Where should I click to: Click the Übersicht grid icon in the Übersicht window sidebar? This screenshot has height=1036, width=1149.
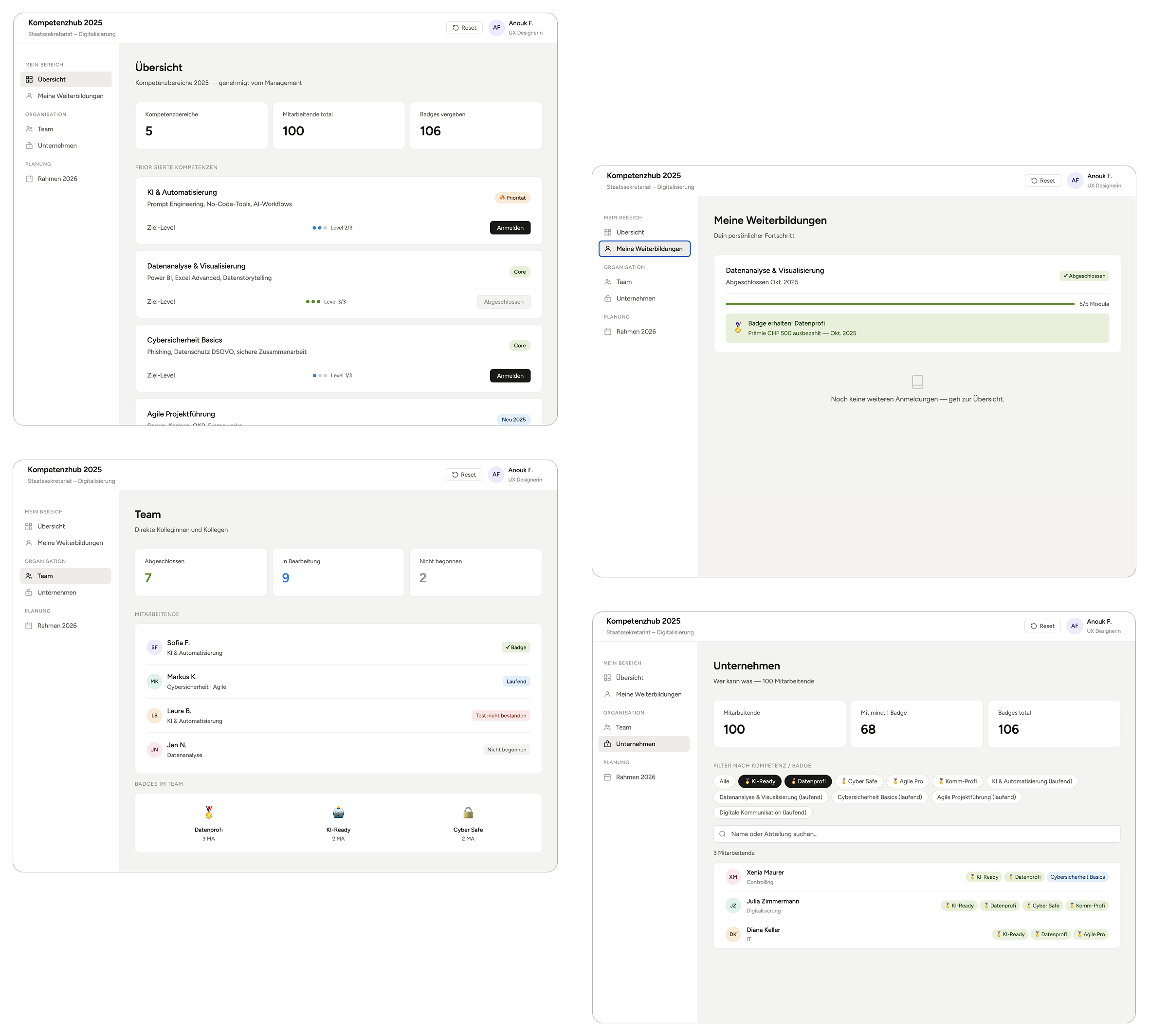pos(29,79)
